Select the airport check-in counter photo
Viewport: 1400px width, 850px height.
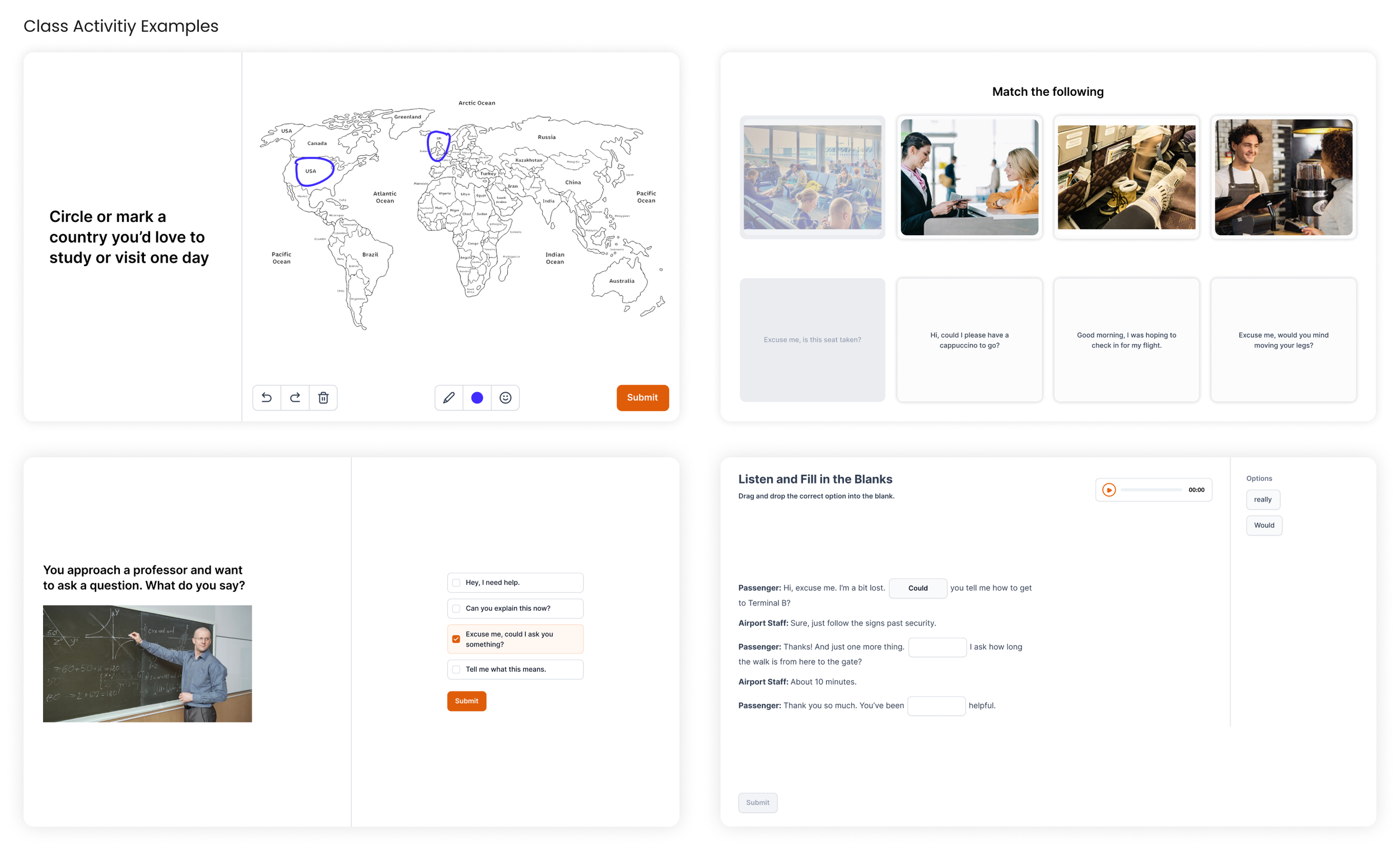(x=969, y=177)
